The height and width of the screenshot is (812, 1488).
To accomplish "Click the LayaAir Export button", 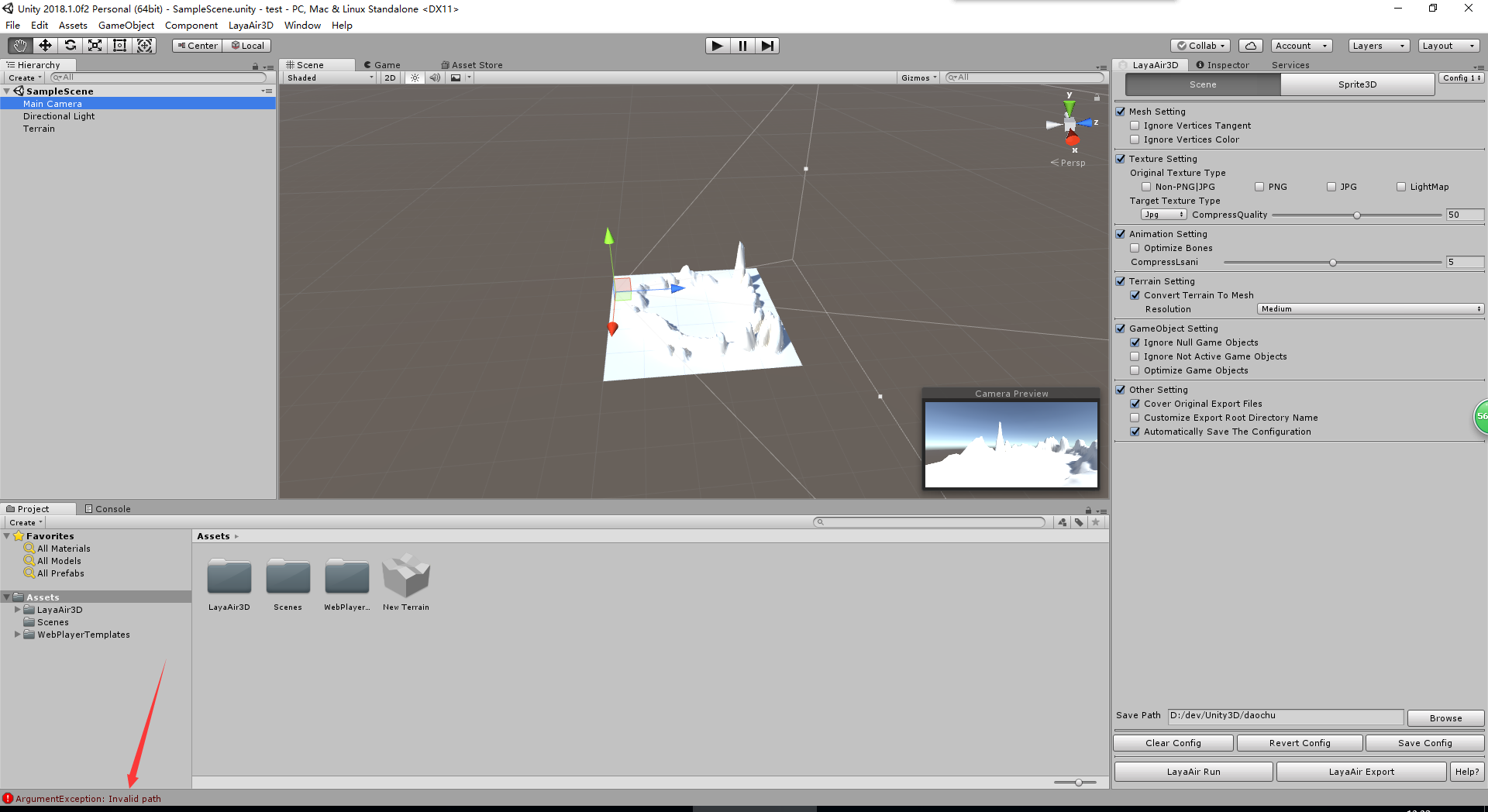I will pyautogui.click(x=1361, y=772).
